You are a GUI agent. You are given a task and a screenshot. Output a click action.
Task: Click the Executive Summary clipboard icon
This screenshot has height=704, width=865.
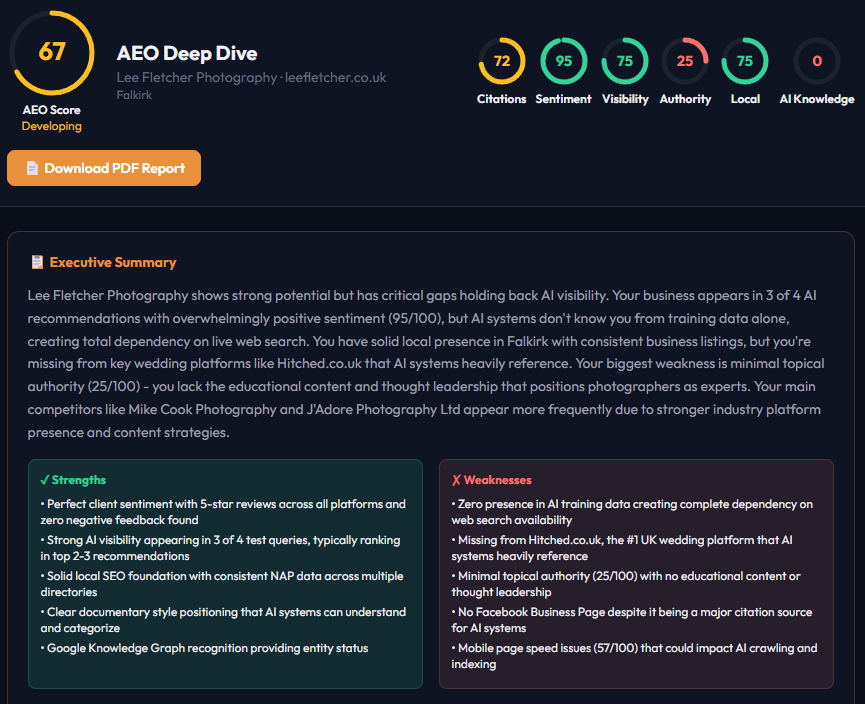(x=37, y=262)
